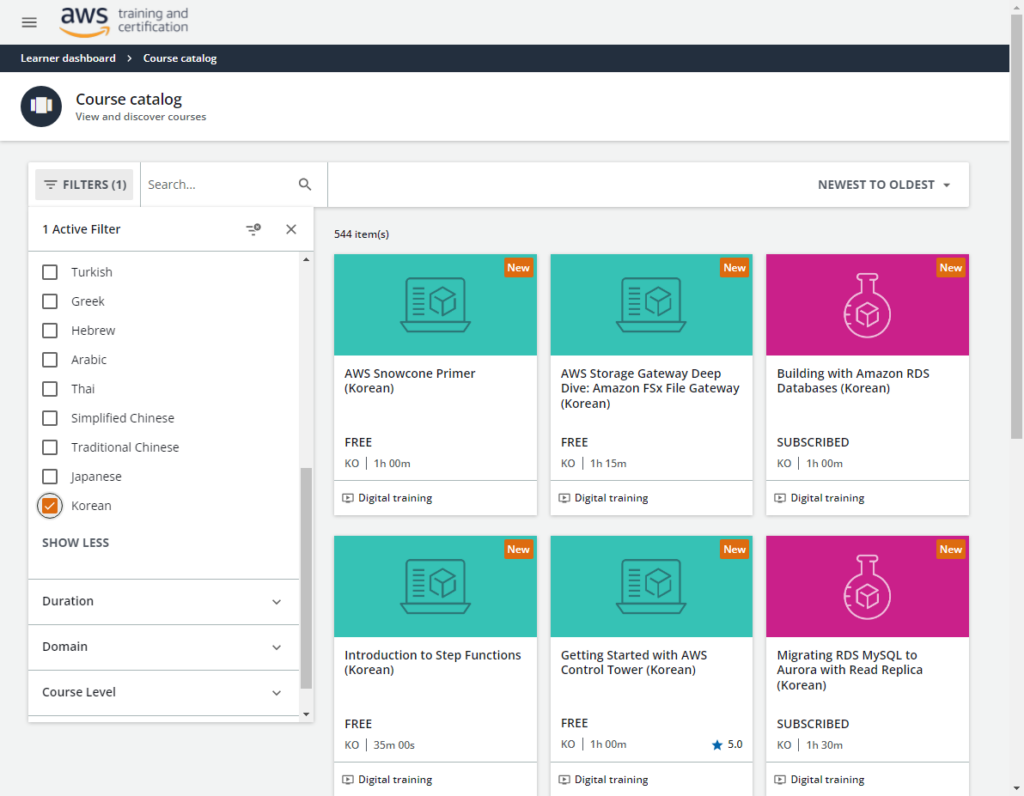Expand the Course Level filter section
This screenshot has width=1024, height=796.
163,692
